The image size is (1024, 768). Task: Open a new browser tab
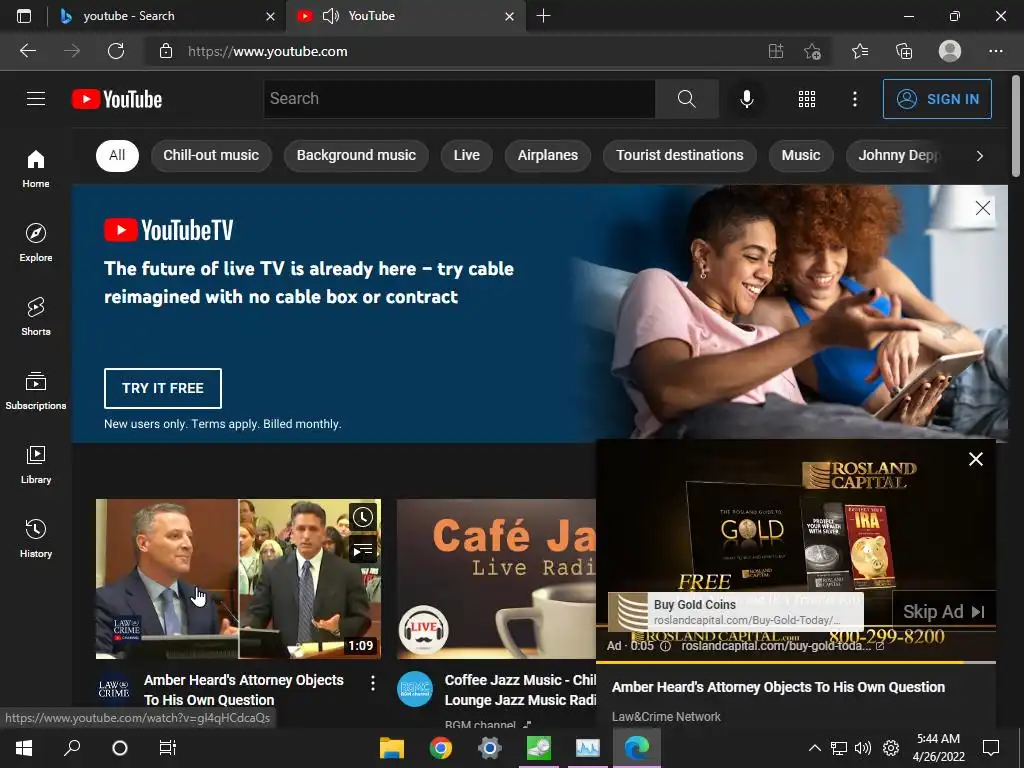(x=543, y=16)
